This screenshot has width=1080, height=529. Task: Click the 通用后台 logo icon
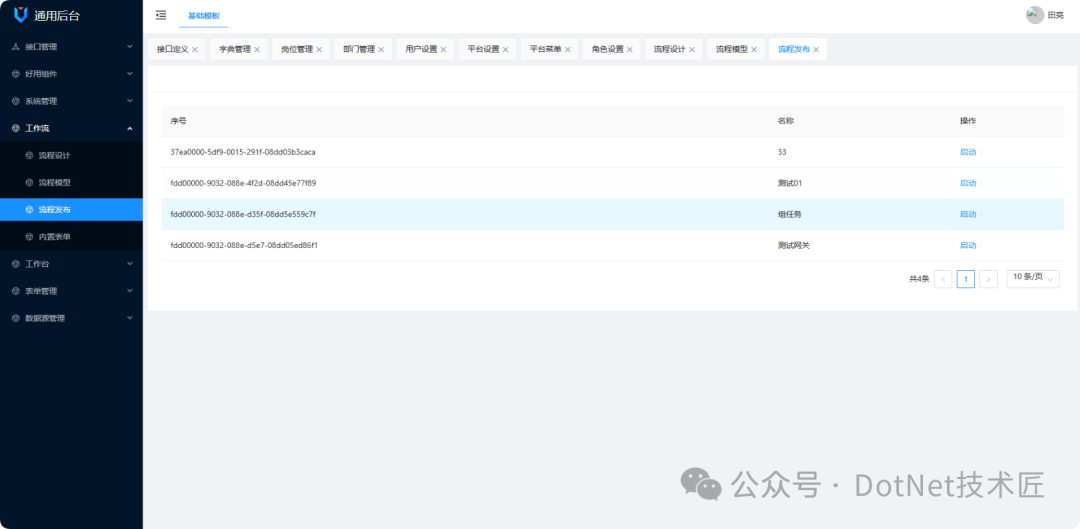coord(20,15)
